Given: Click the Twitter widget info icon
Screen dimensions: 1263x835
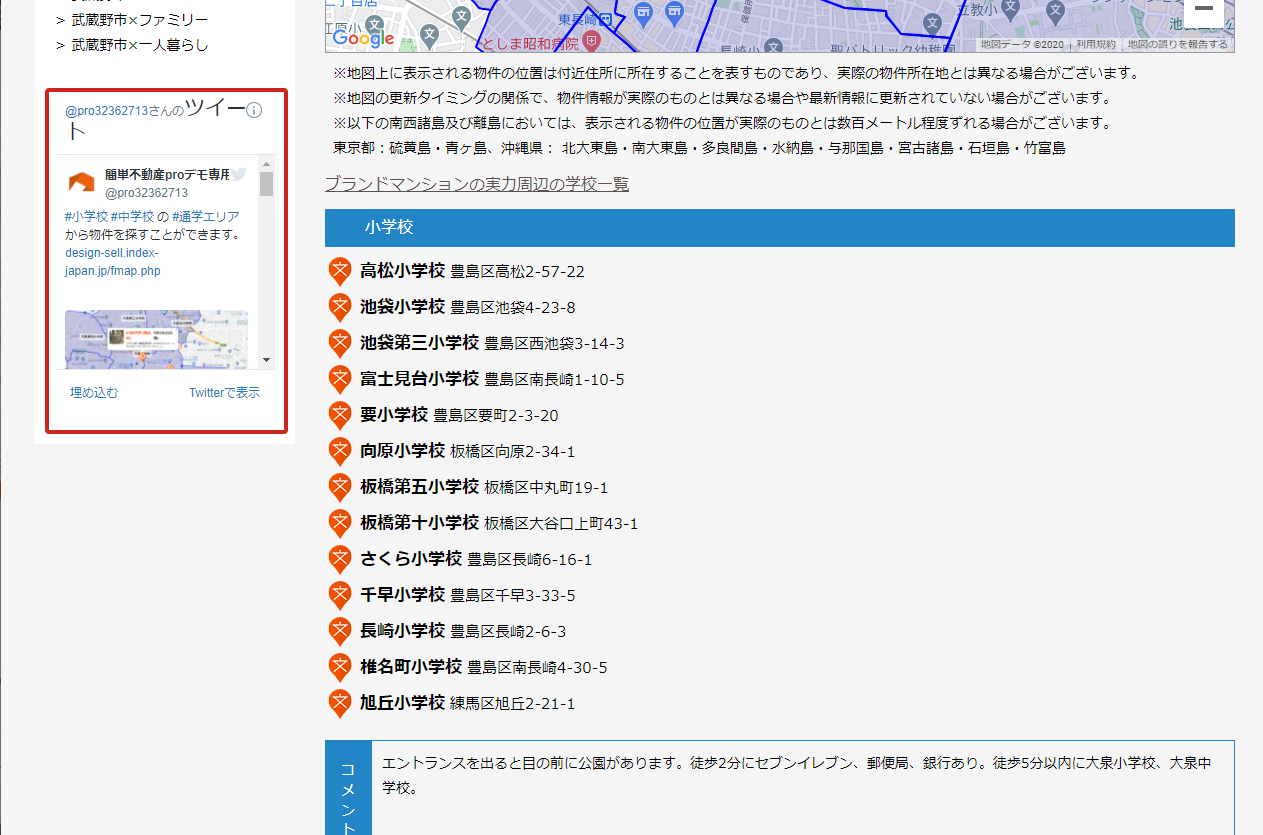Looking at the screenshot, I should pyautogui.click(x=254, y=110).
